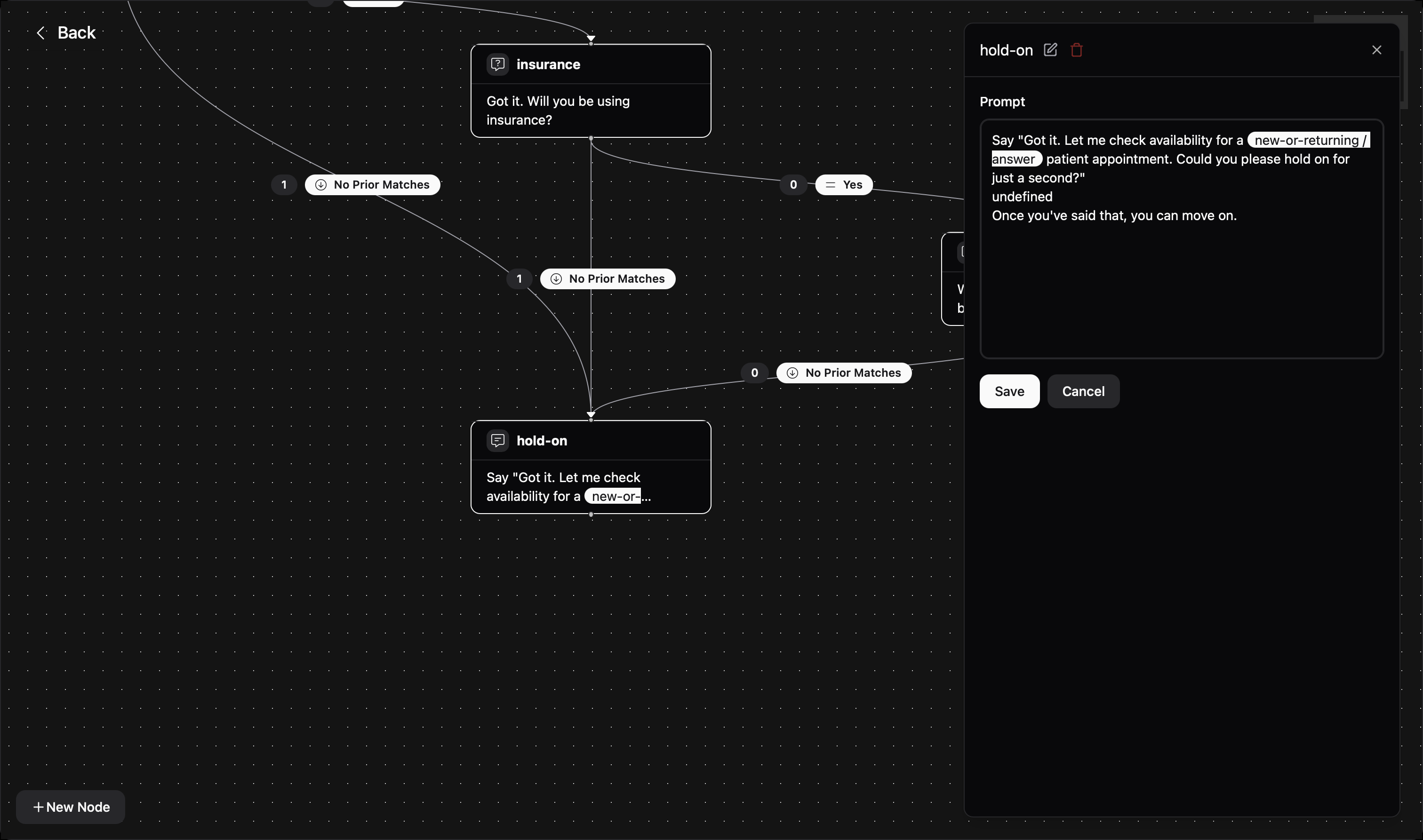Click the new-or- chip in hold-on node
This screenshot has width=1423, height=840.
click(615, 496)
